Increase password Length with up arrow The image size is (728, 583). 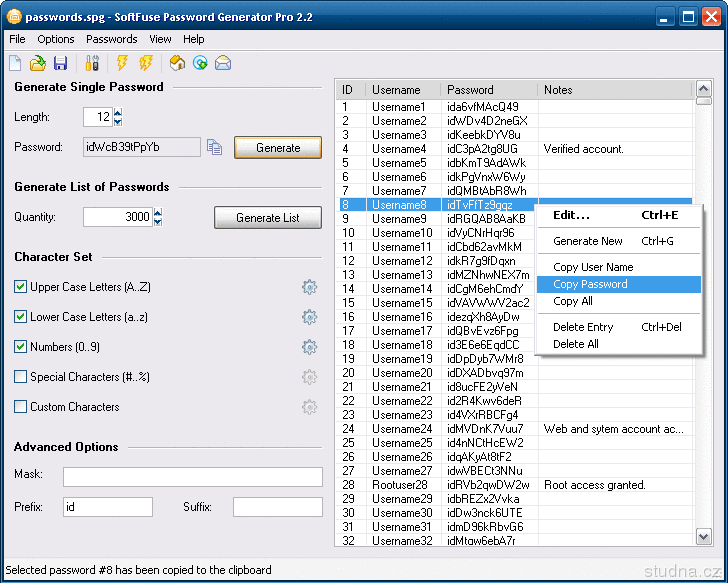118,113
